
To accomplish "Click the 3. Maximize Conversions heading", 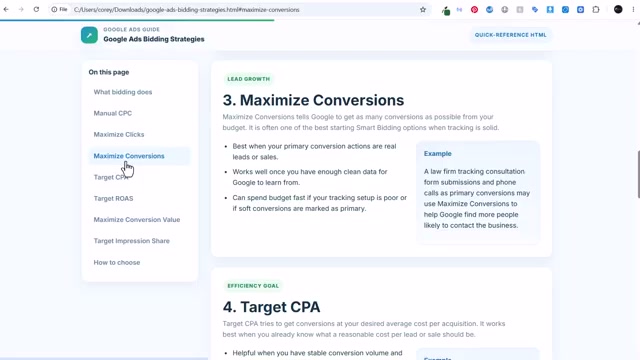I will coord(313,100).
